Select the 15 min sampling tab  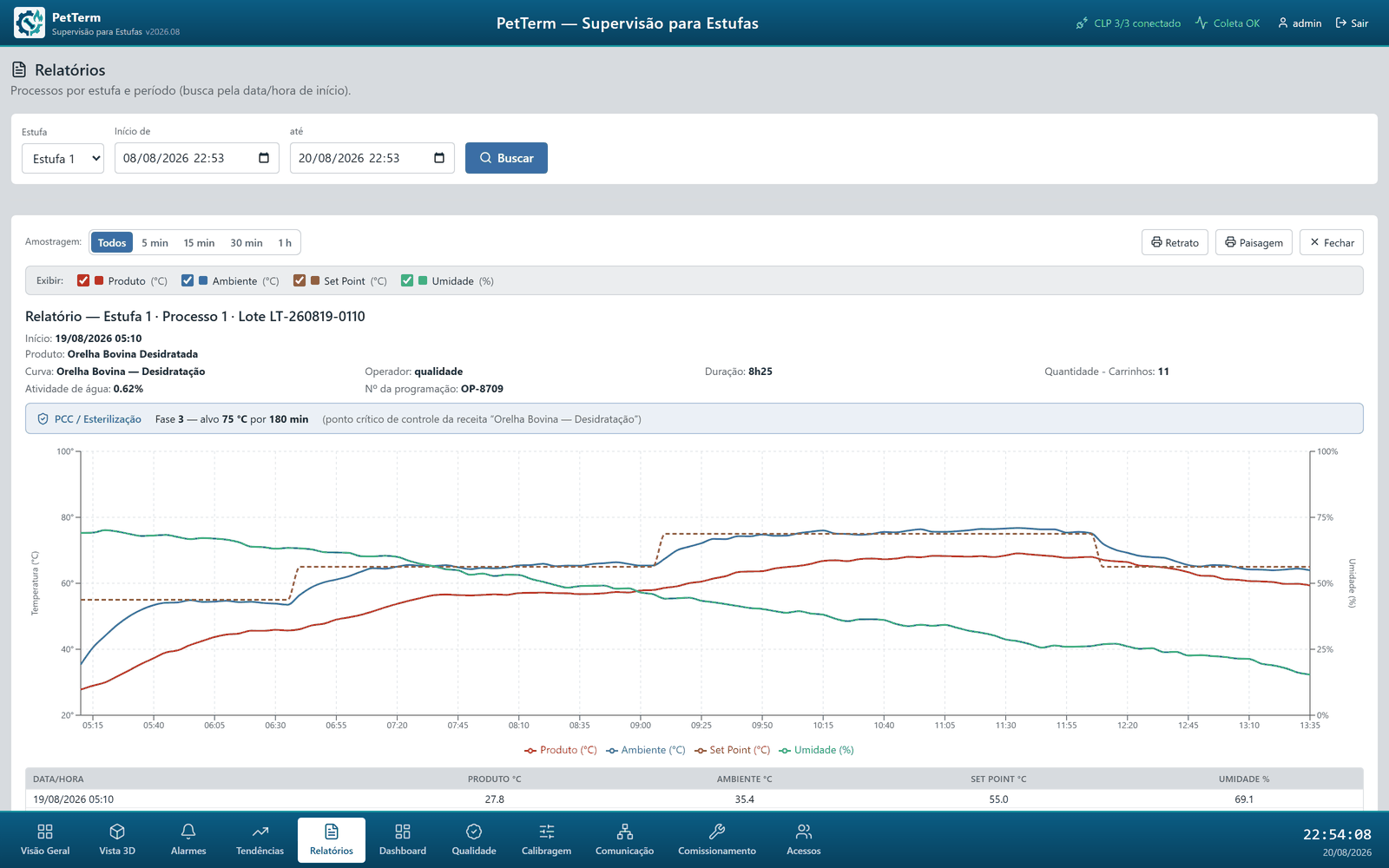click(x=199, y=243)
